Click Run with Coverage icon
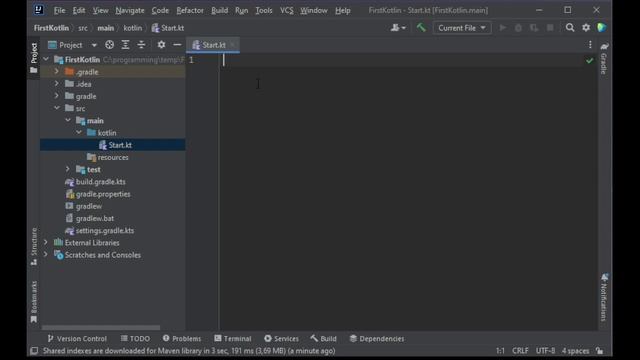The height and width of the screenshot is (360, 640). (534, 28)
